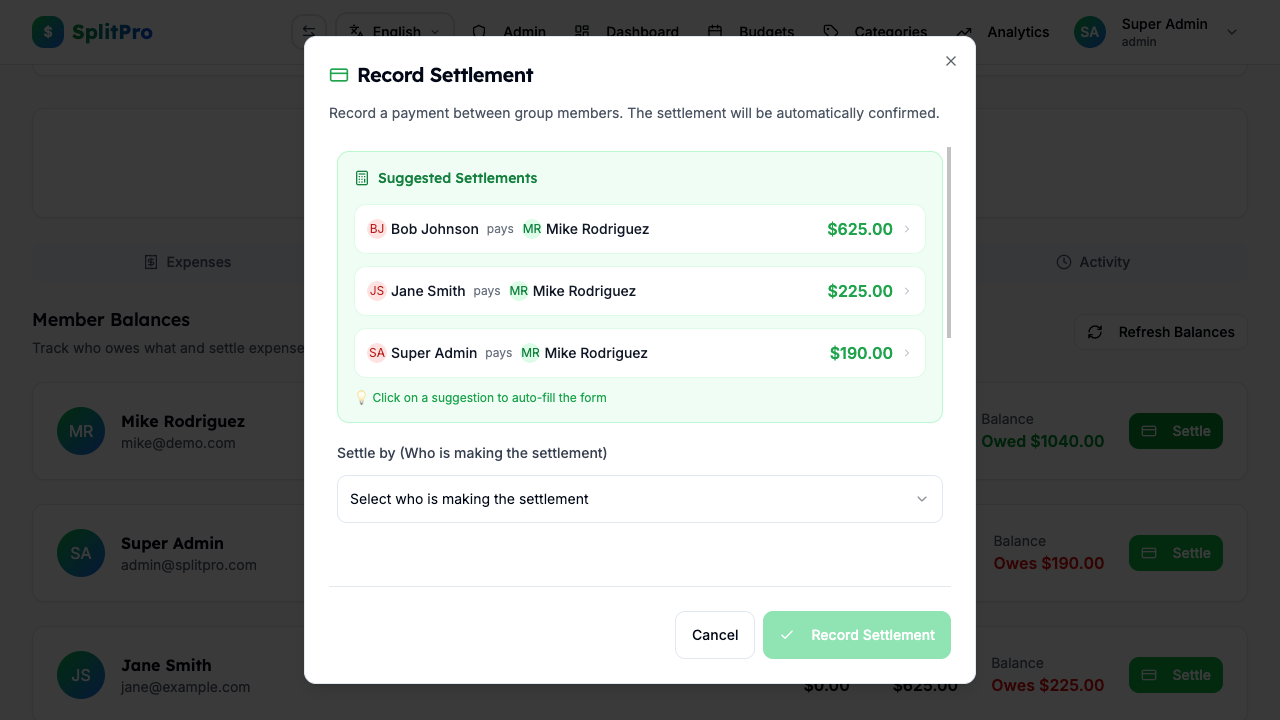
Task: Click the Cancel button
Action: (714, 634)
